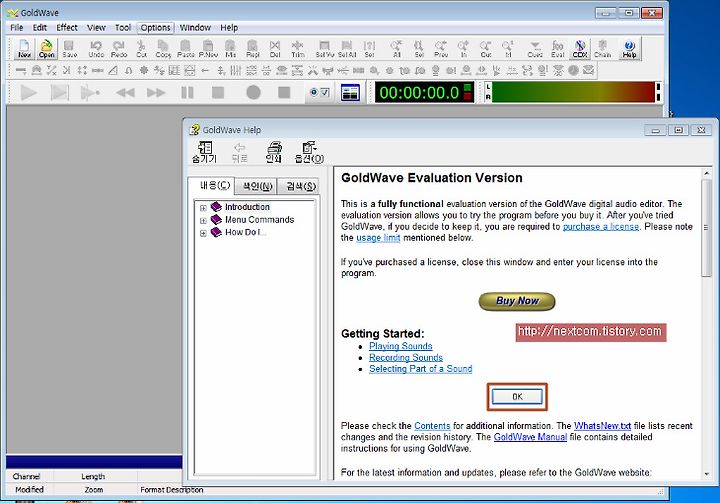
Task: Click the Trim toolbar icon
Action: [x=298, y=48]
